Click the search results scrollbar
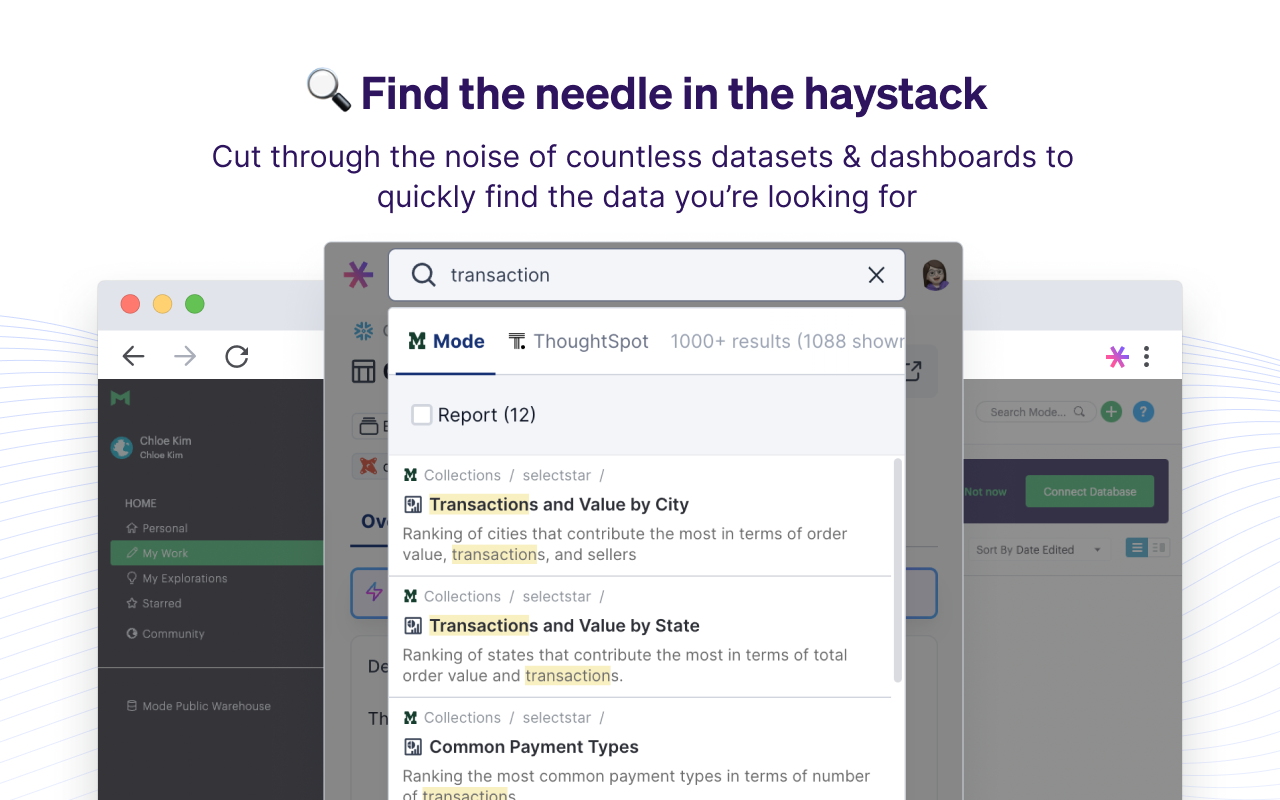Image resolution: width=1280 pixels, height=800 pixels. click(898, 570)
